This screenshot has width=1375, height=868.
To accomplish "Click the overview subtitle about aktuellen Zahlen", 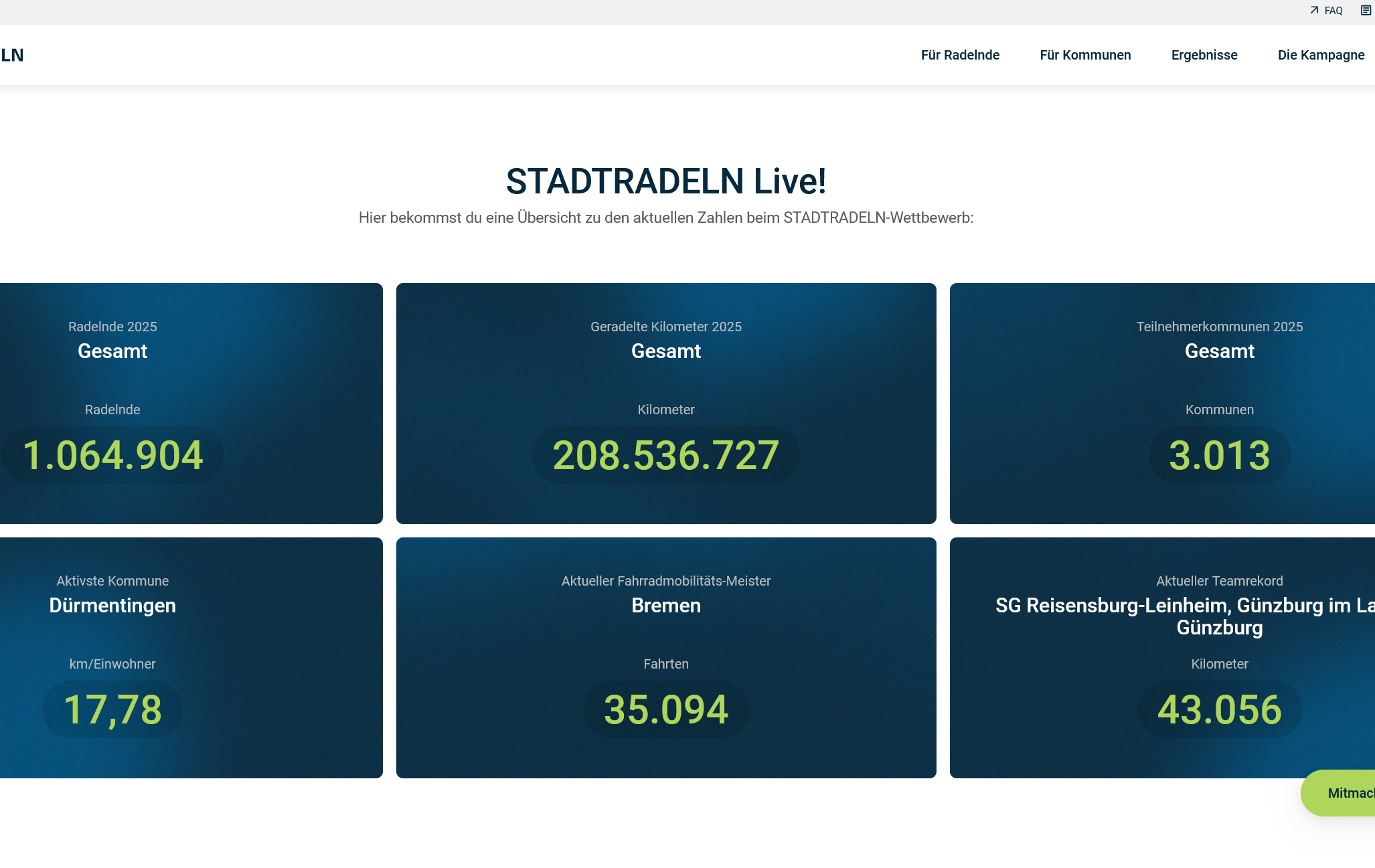I will tap(666, 218).
